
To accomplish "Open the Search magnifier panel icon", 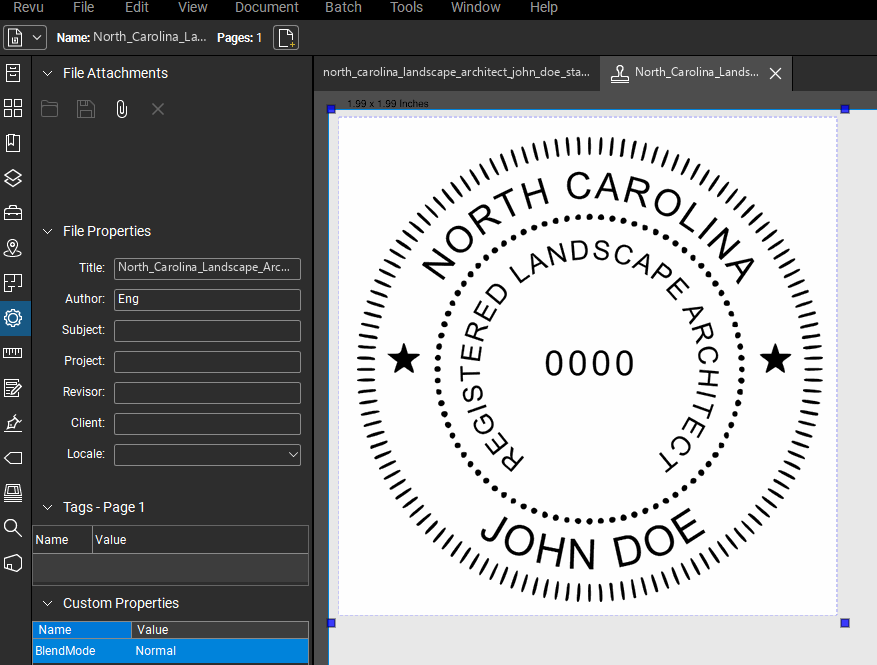I will tap(13, 527).
